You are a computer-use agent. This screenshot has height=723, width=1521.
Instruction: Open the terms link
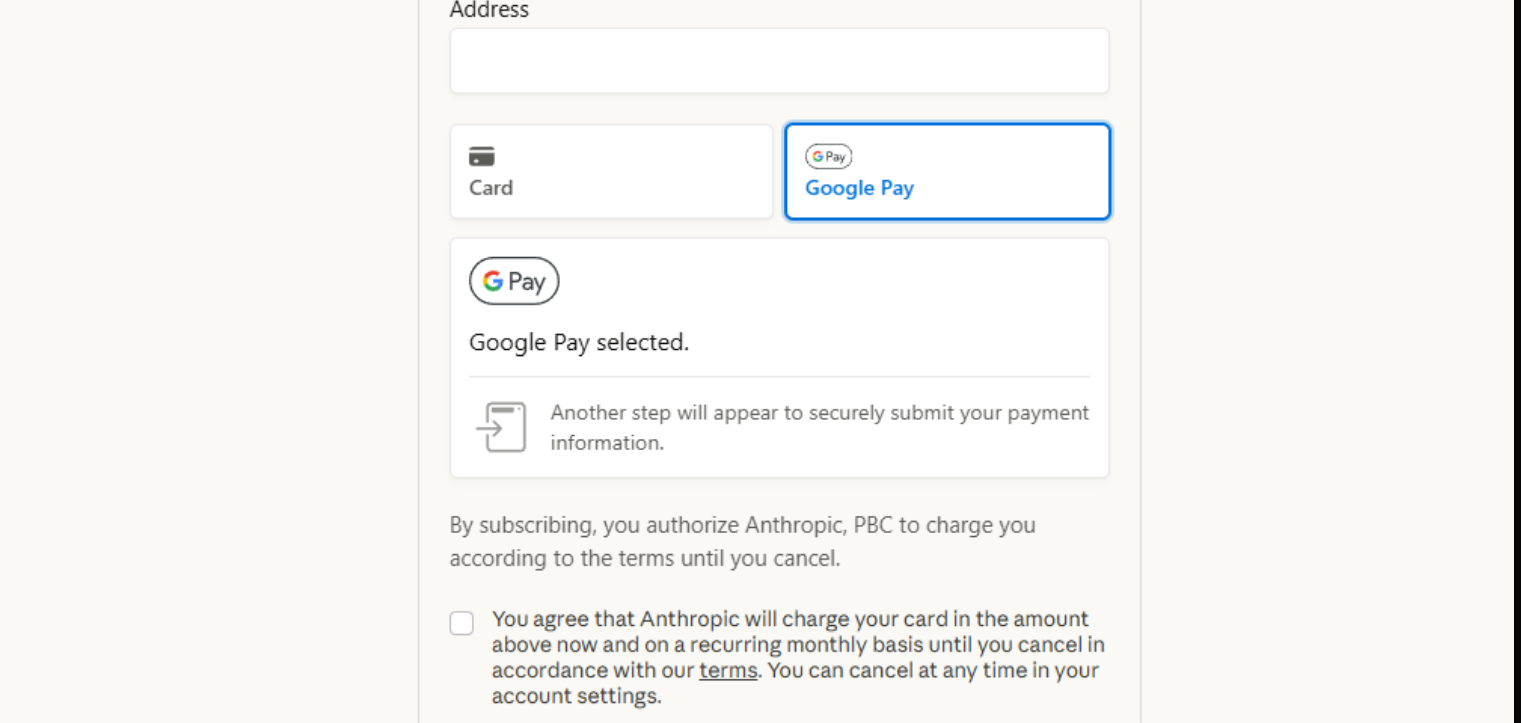point(727,670)
